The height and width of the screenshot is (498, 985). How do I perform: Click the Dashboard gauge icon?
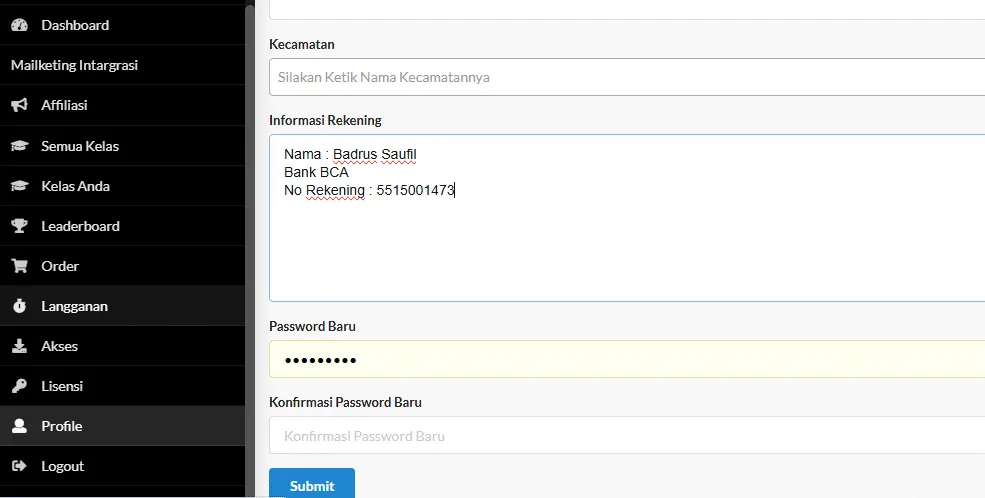click(x=19, y=25)
